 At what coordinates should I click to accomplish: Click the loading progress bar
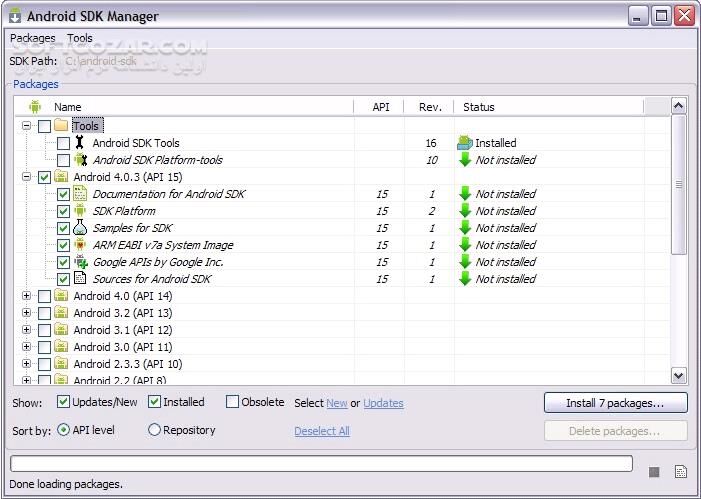pos(321,464)
